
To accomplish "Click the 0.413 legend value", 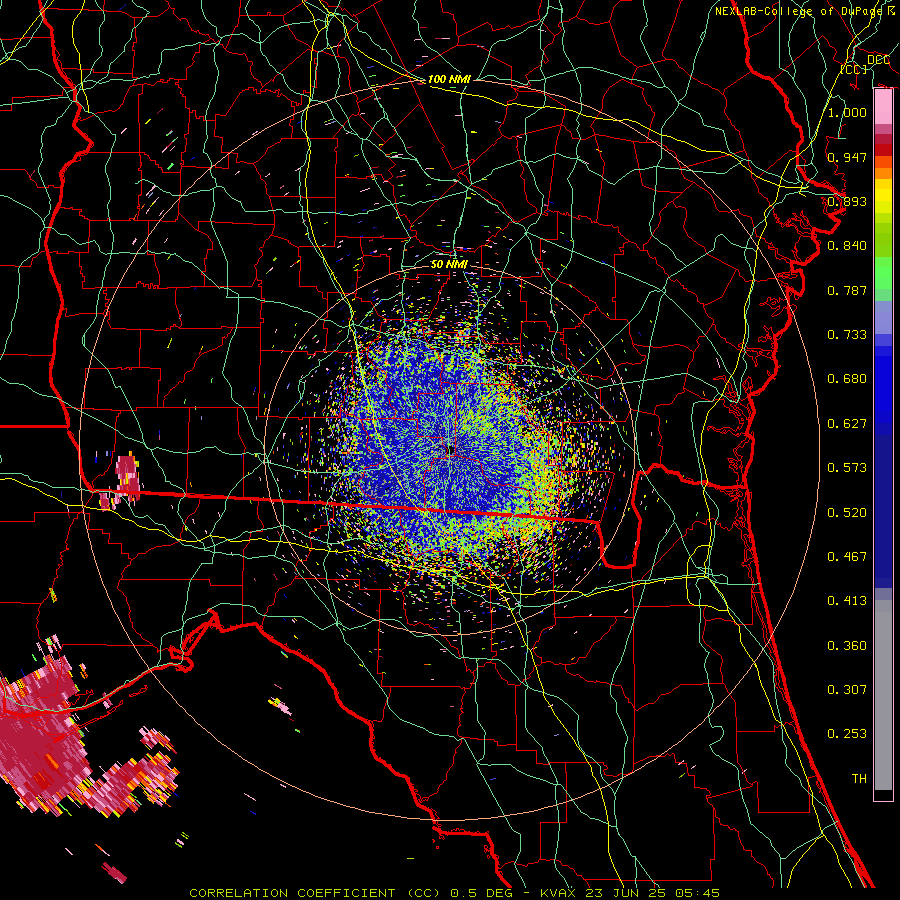I will (x=847, y=601).
